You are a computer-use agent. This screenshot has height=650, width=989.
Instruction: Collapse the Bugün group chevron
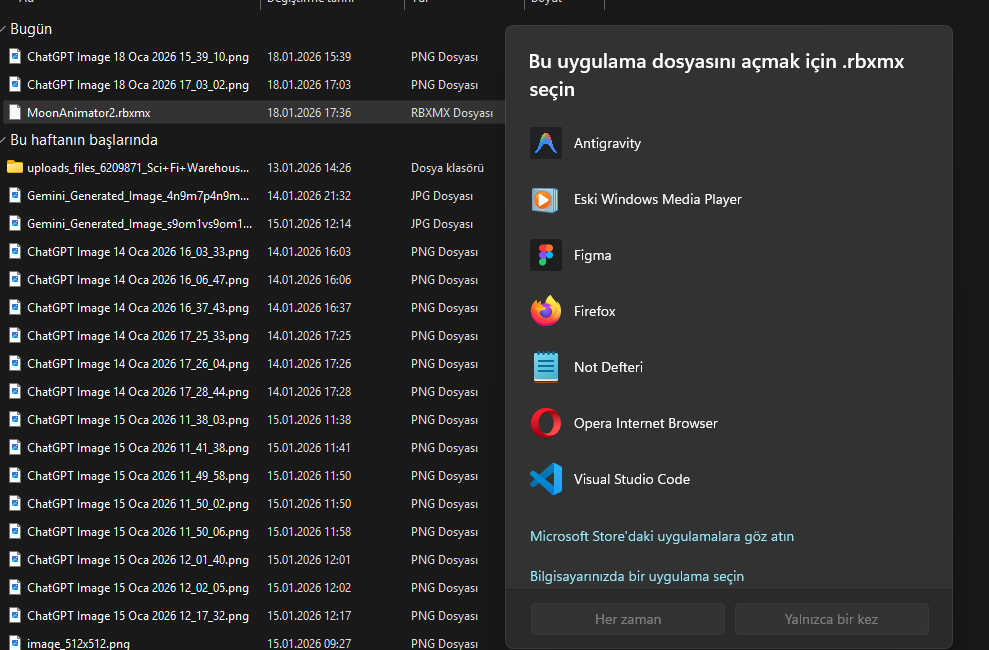pos(3,29)
